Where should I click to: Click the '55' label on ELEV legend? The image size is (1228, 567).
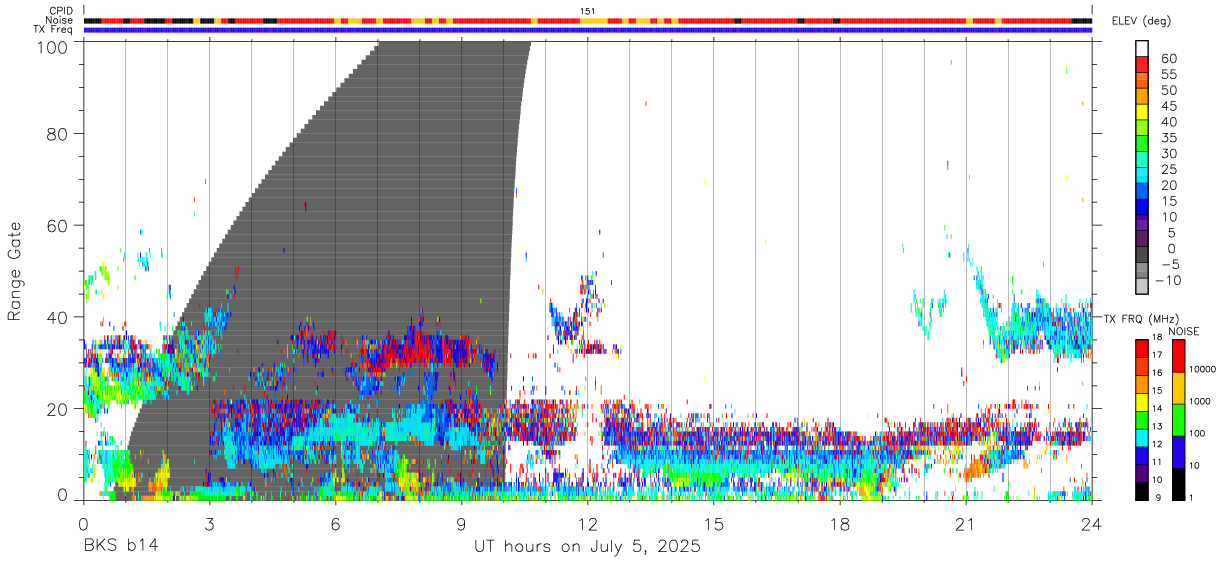1169,74
